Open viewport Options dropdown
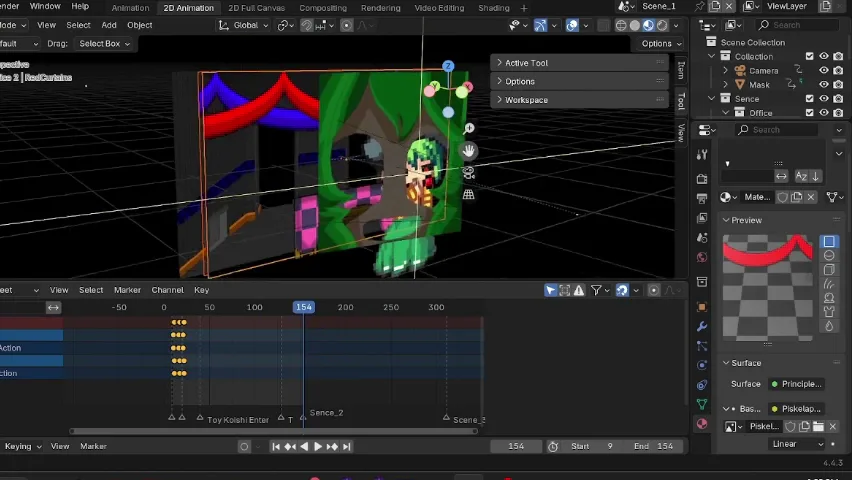The width and height of the screenshot is (852, 480). [660, 43]
